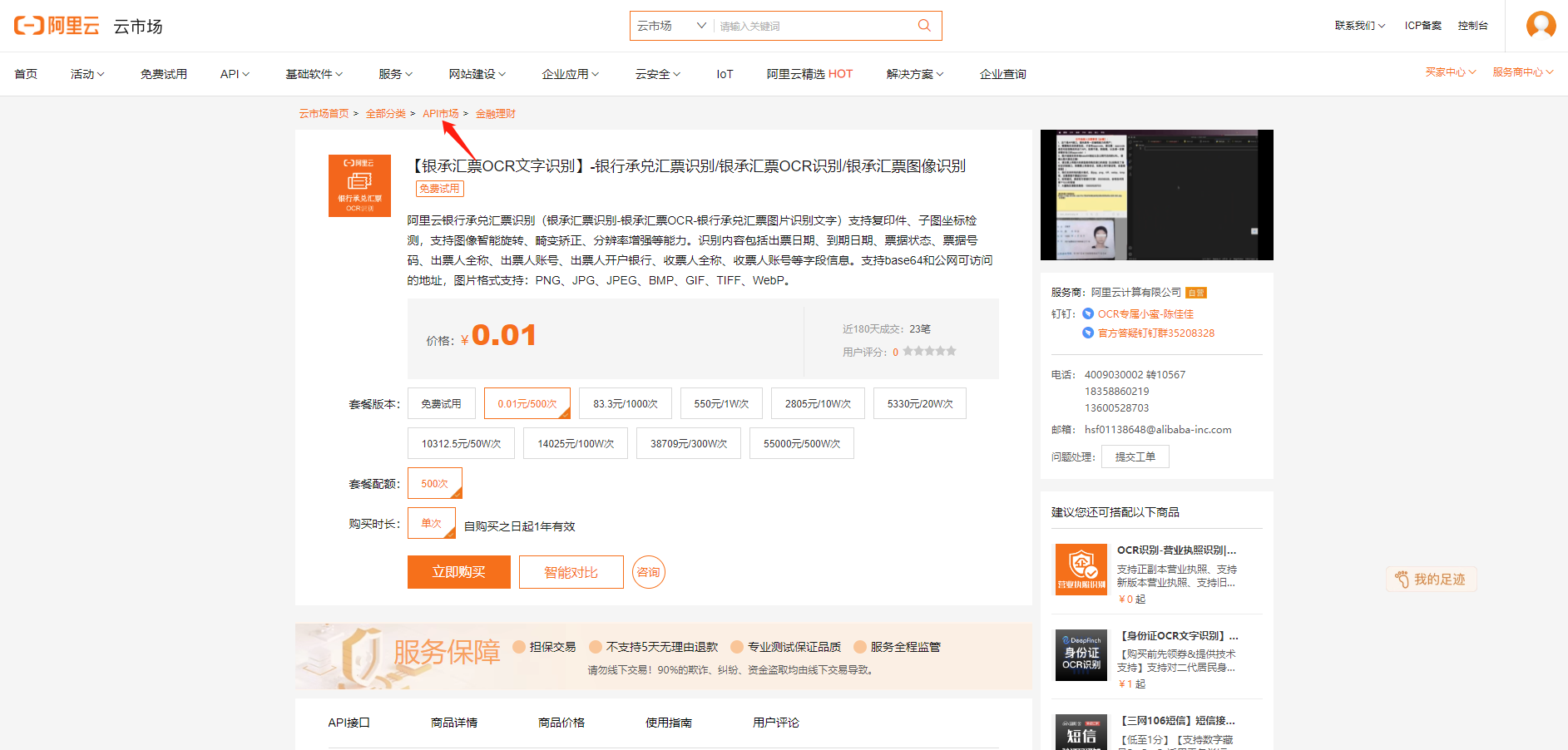Image resolution: width=1568 pixels, height=750 pixels.
Task: Click the 立即购买 button
Action: click(x=459, y=572)
